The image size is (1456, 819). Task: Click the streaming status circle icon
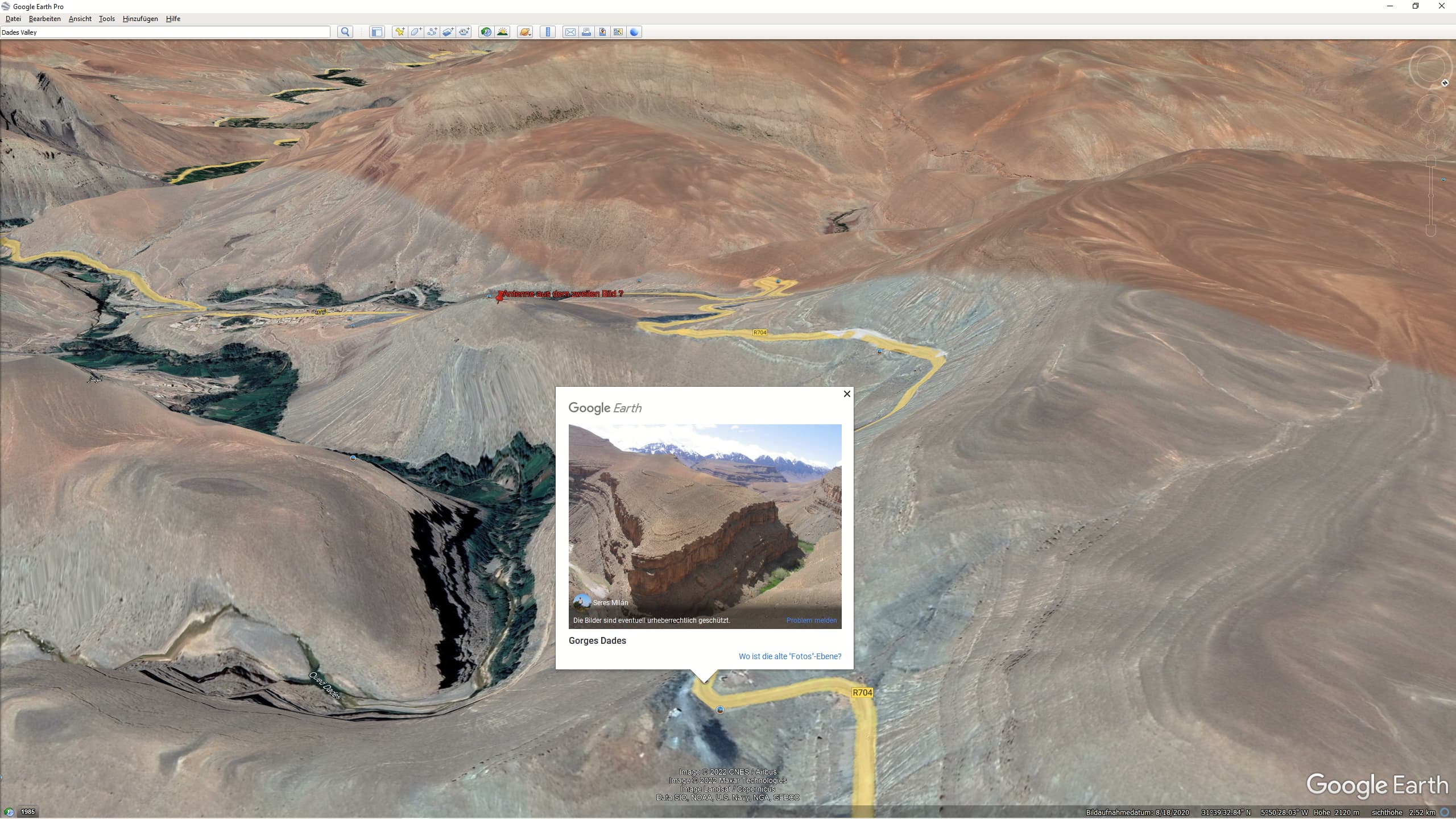tap(1445, 812)
